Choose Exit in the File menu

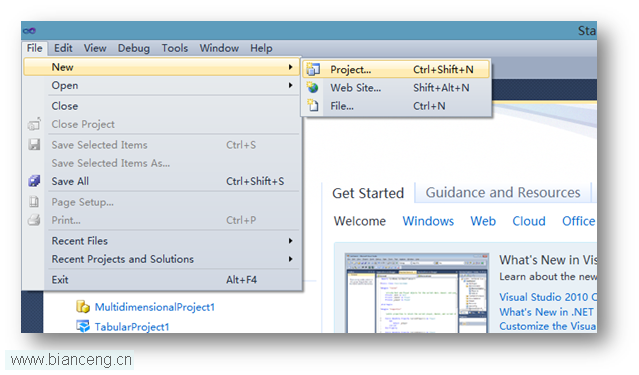tap(162, 280)
